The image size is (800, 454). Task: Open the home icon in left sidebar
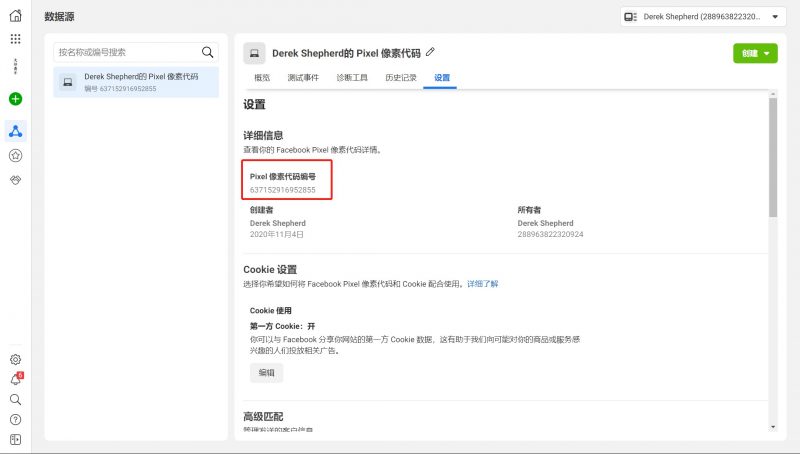(16, 16)
